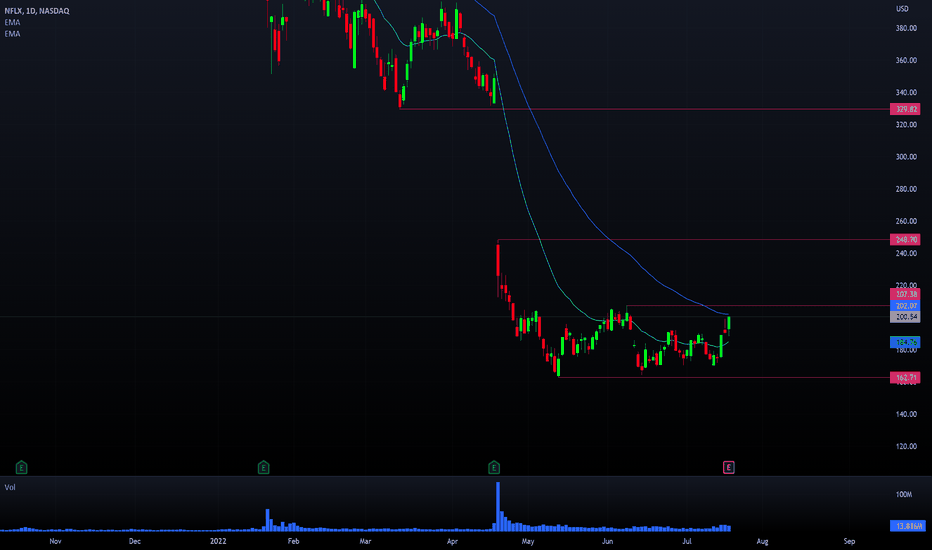Click the 120.00 price scale label
The image size is (932, 550).
906,447
